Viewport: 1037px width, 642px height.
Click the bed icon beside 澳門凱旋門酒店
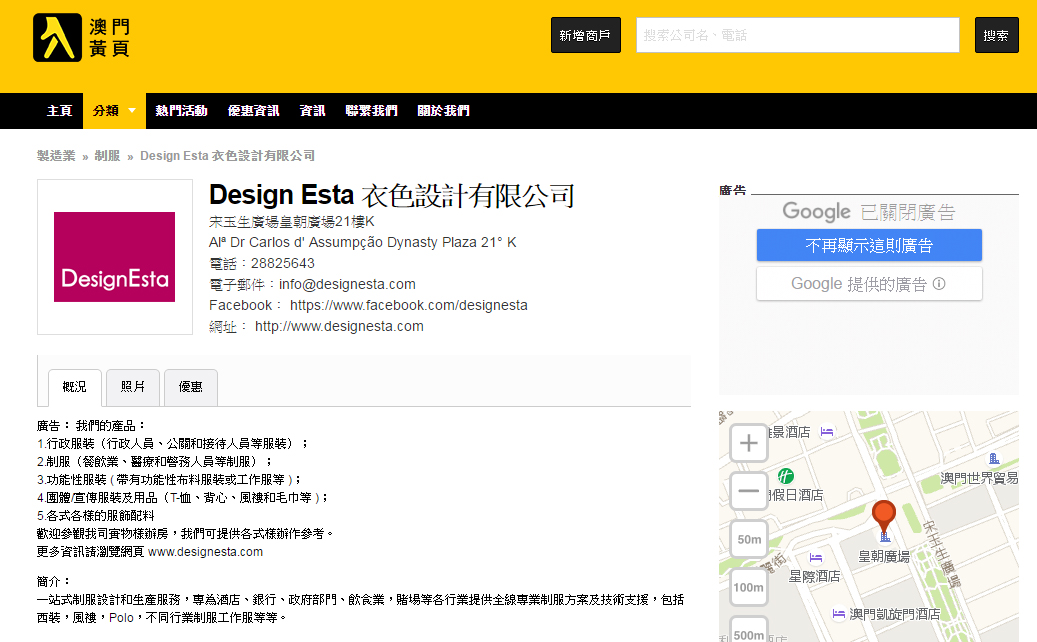click(839, 614)
